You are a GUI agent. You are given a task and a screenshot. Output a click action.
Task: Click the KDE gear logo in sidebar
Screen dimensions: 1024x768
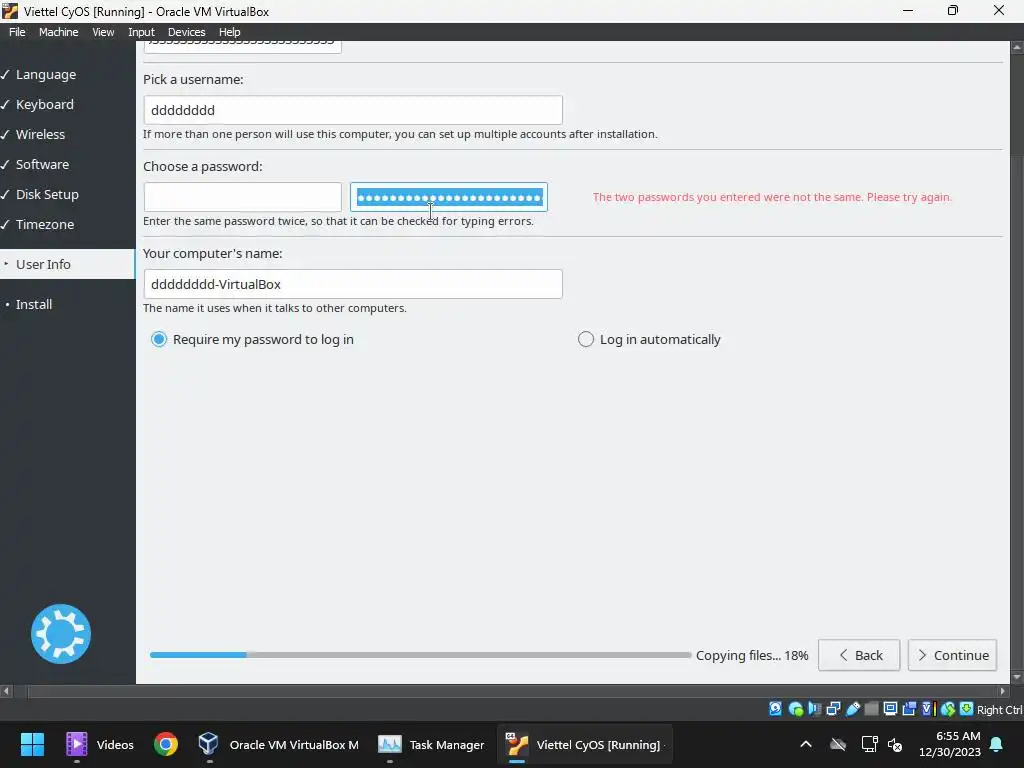coord(61,633)
